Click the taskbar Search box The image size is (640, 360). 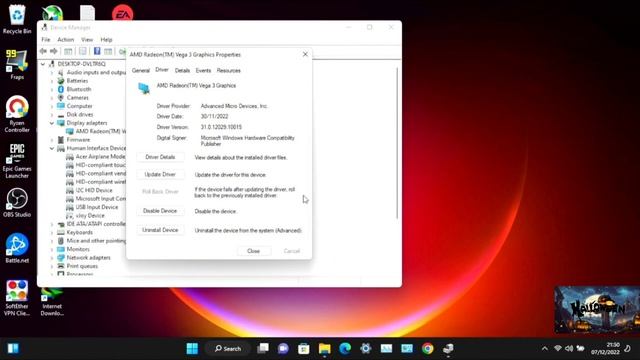coord(228,348)
